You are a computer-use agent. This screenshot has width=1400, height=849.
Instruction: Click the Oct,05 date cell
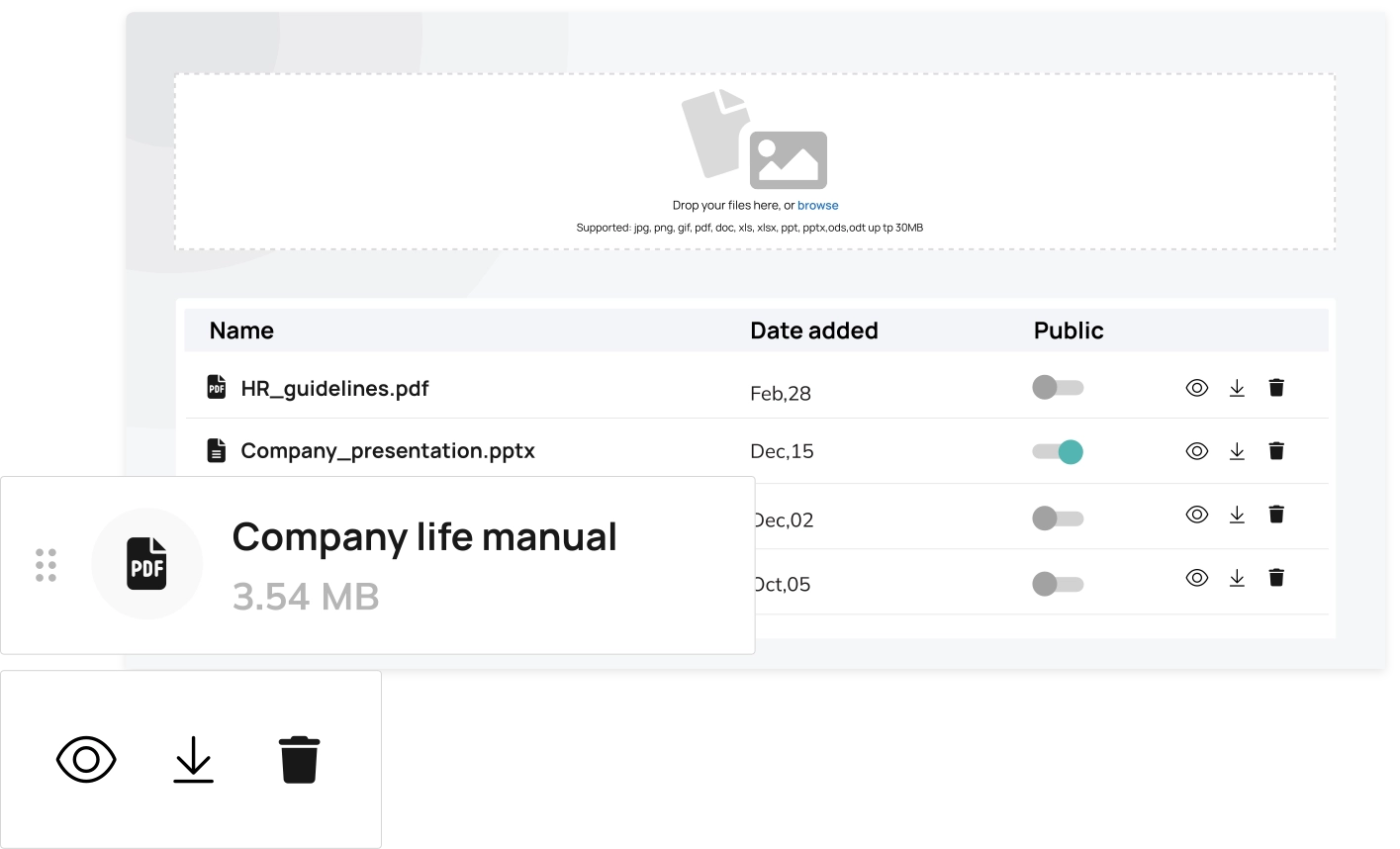[783, 585]
